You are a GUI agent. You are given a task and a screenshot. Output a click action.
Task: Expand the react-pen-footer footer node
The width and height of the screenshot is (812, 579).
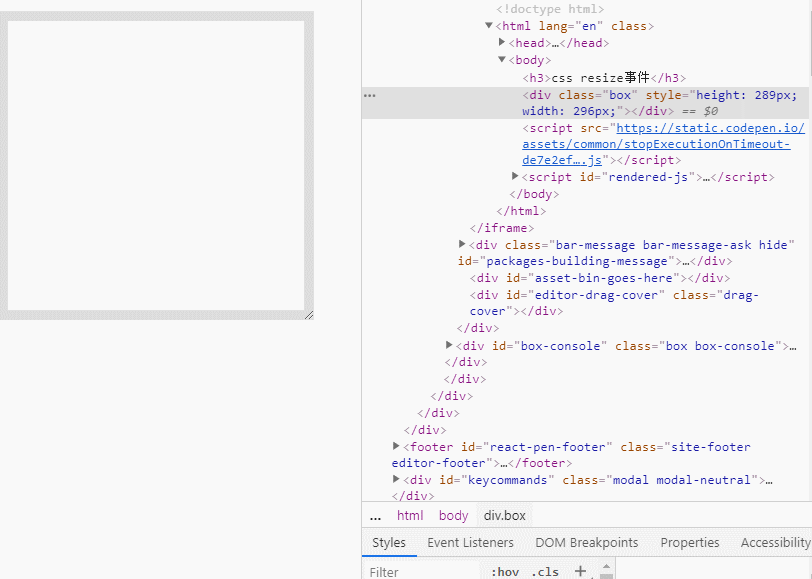point(396,446)
